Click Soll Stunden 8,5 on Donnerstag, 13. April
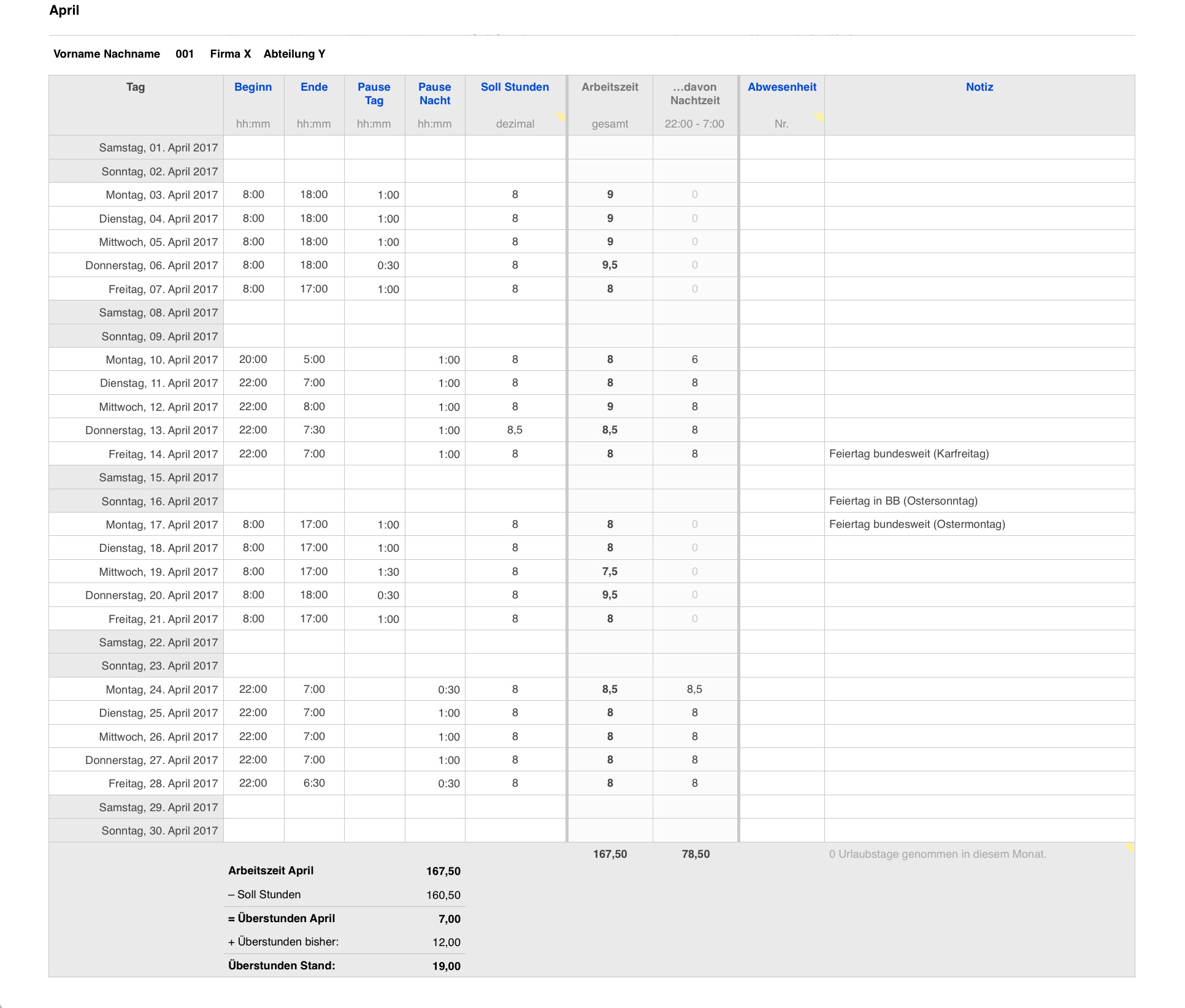1185x1008 pixels. pyautogui.click(x=515, y=430)
